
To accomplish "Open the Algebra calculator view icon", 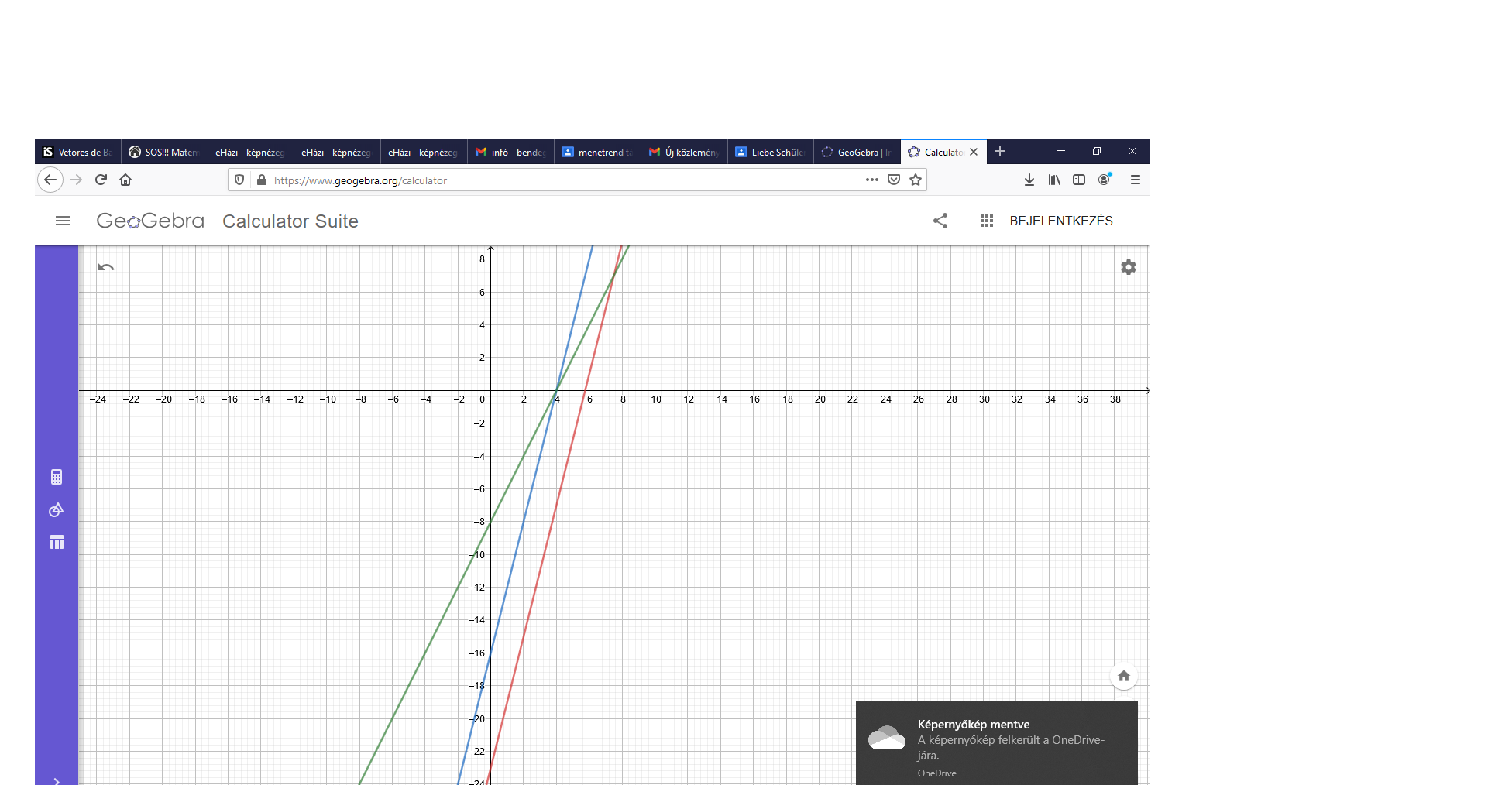I will 57,477.
